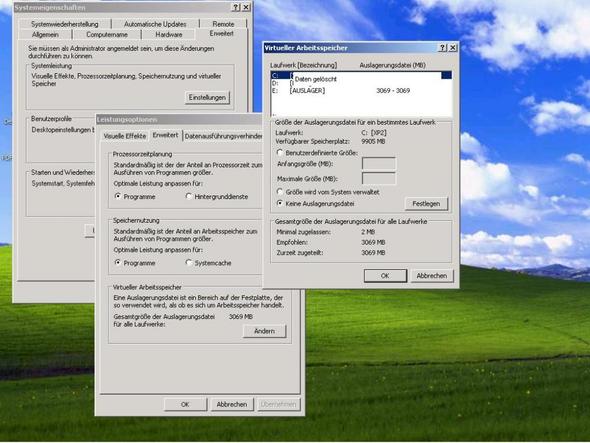This screenshot has width=590, height=443.
Task: Switch to the Automatische Updates tab
Action: coord(155,24)
